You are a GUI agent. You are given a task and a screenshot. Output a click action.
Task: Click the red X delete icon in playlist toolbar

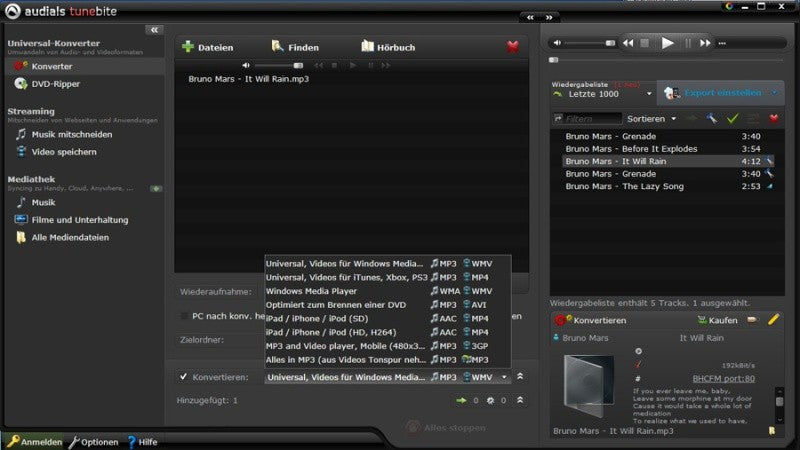(x=774, y=119)
